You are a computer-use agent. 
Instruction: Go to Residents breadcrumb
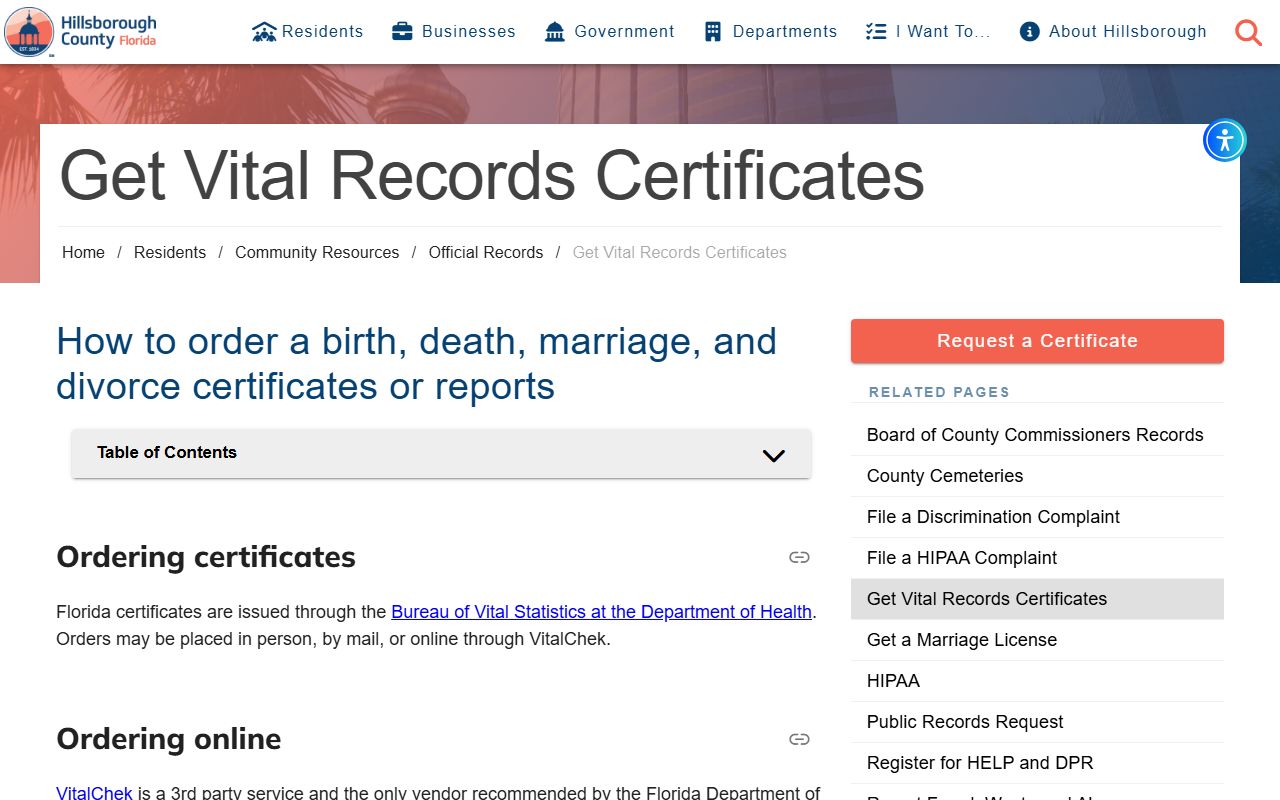point(170,253)
